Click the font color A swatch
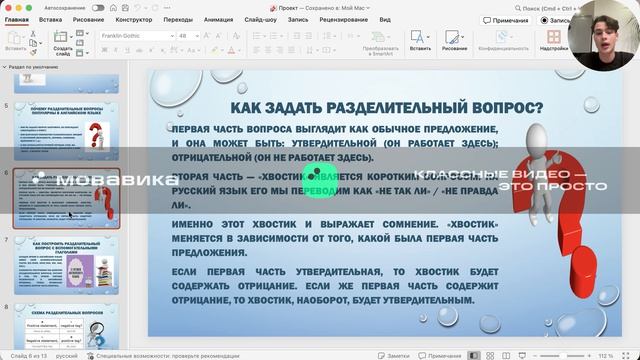The width and height of the screenshot is (640, 360). click(x=232, y=50)
